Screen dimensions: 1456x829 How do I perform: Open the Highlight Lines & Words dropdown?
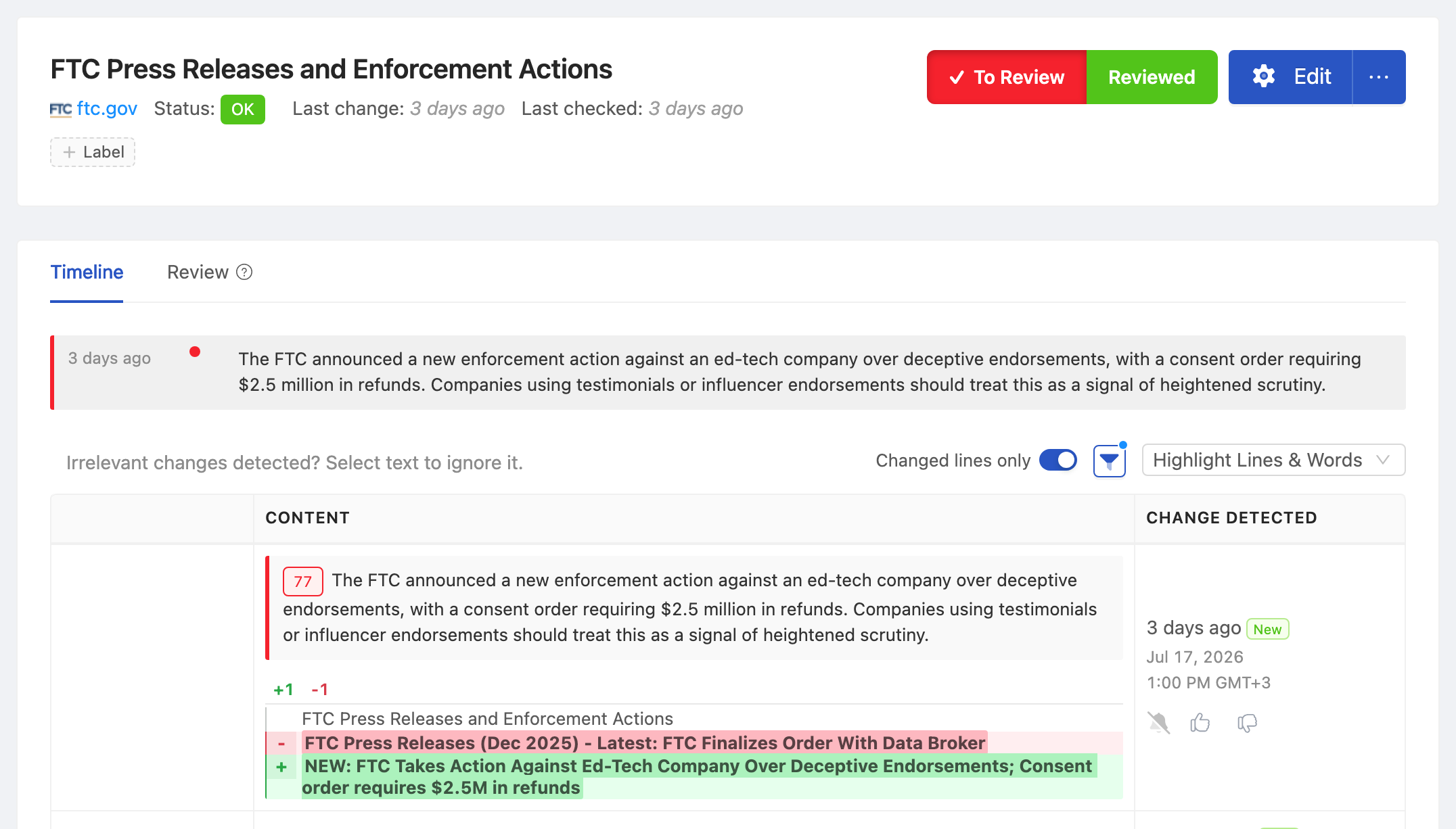[x=1273, y=460]
